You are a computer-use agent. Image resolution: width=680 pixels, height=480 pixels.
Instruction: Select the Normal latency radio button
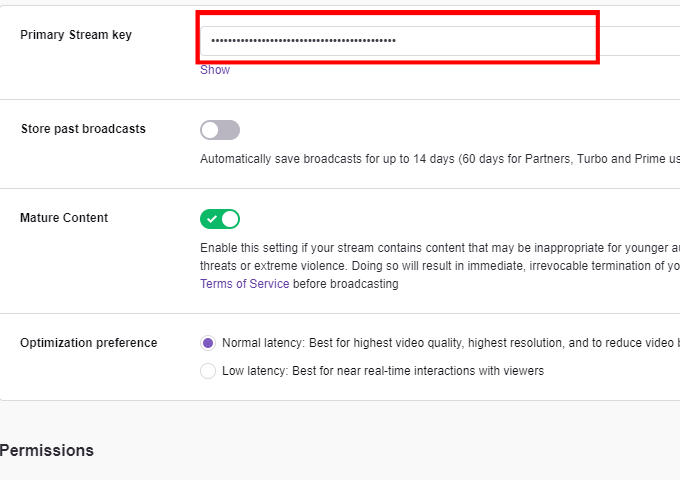pyautogui.click(x=208, y=343)
